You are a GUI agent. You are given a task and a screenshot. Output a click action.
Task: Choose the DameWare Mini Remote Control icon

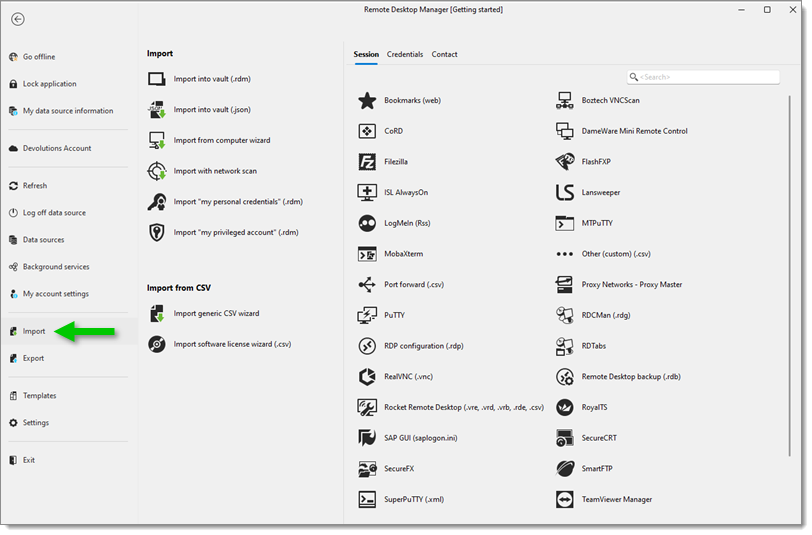[x=564, y=131]
